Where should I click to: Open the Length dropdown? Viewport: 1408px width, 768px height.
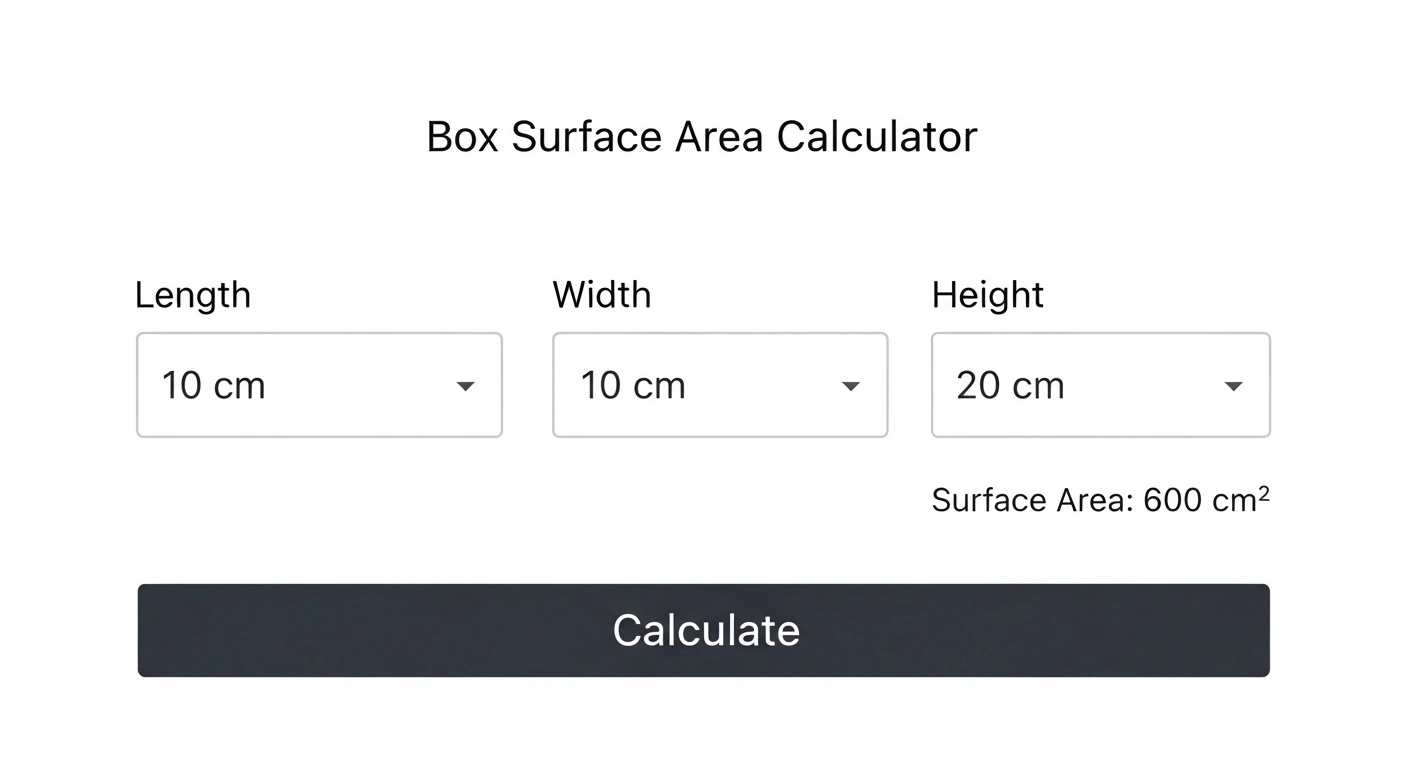coord(319,385)
